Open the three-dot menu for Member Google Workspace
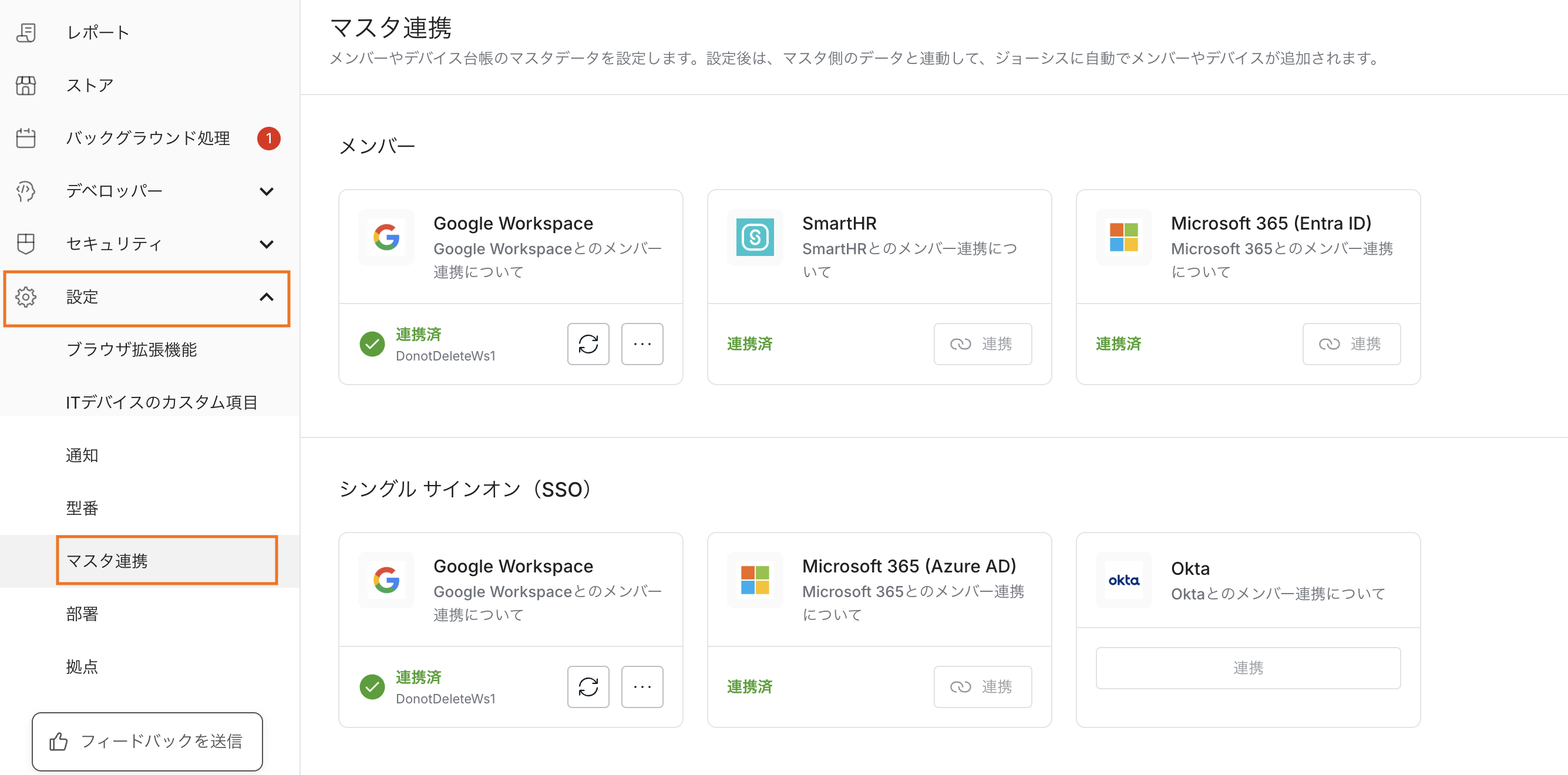 click(x=641, y=343)
